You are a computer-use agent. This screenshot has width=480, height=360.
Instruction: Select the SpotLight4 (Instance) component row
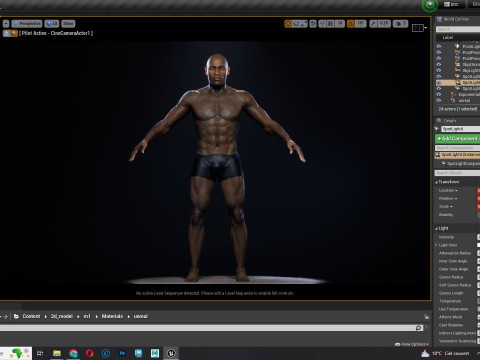pyautogui.click(x=457, y=155)
